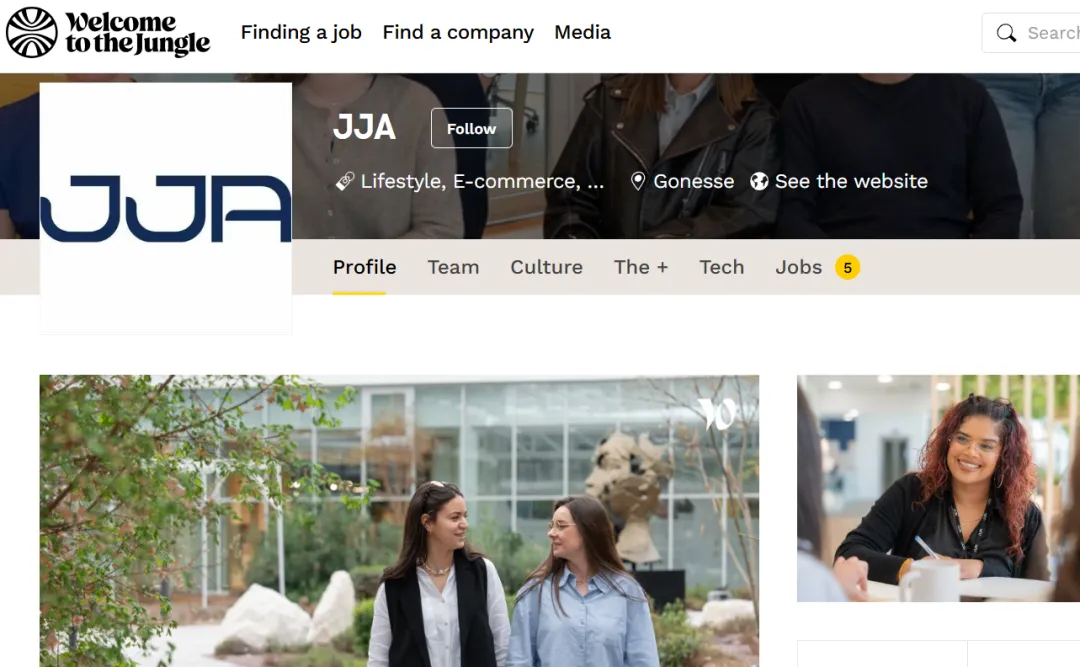Open the See the website link

[x=851, y=181]
